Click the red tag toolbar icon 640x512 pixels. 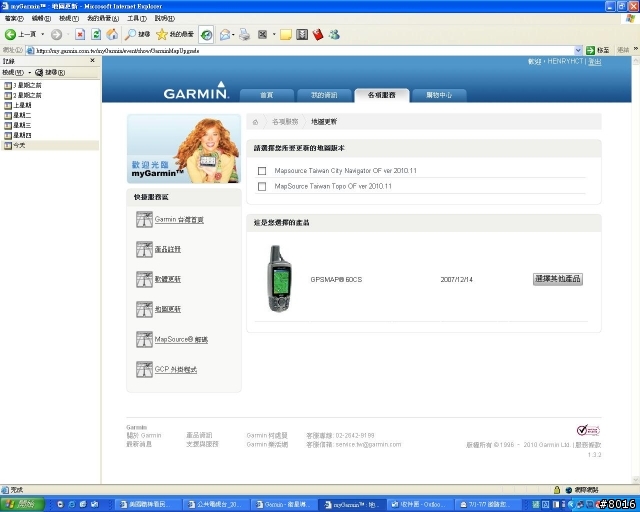318,35
